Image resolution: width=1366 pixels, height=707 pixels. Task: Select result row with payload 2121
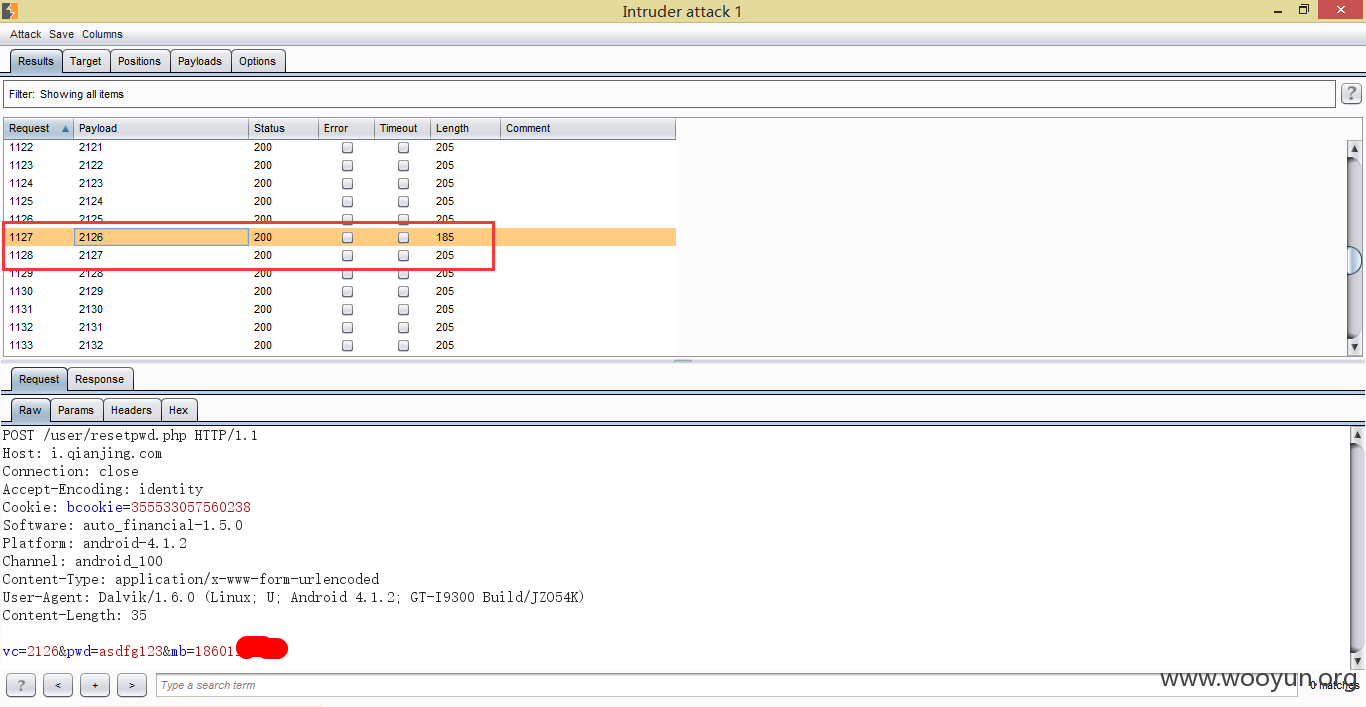tap(339, 147)
